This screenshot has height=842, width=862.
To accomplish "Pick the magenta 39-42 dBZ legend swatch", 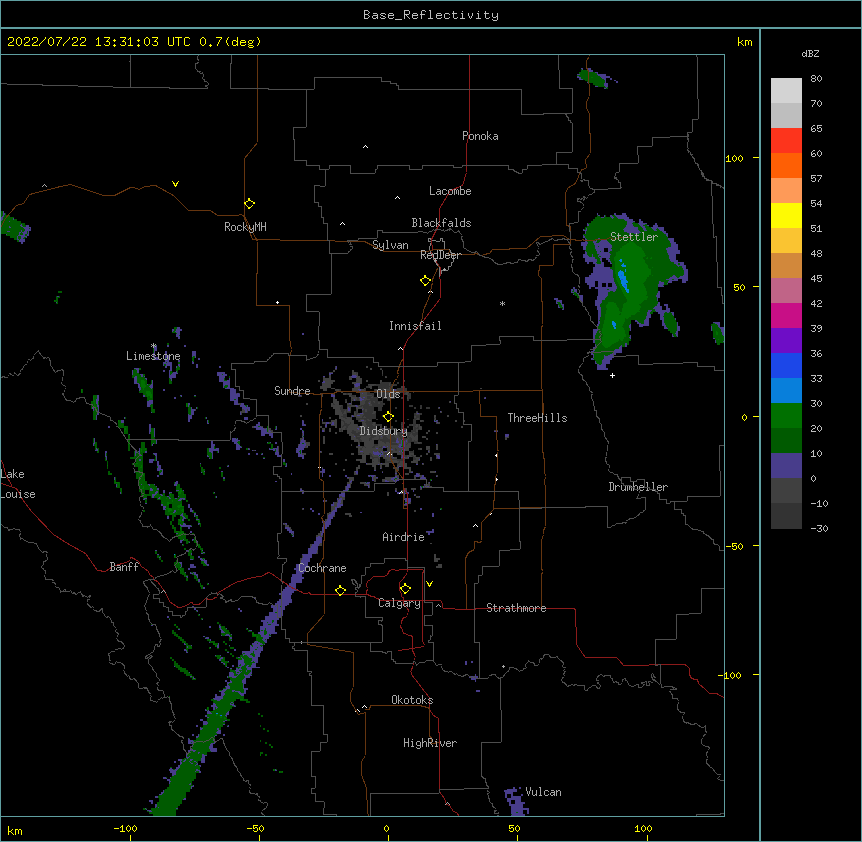I will point(786,315).
